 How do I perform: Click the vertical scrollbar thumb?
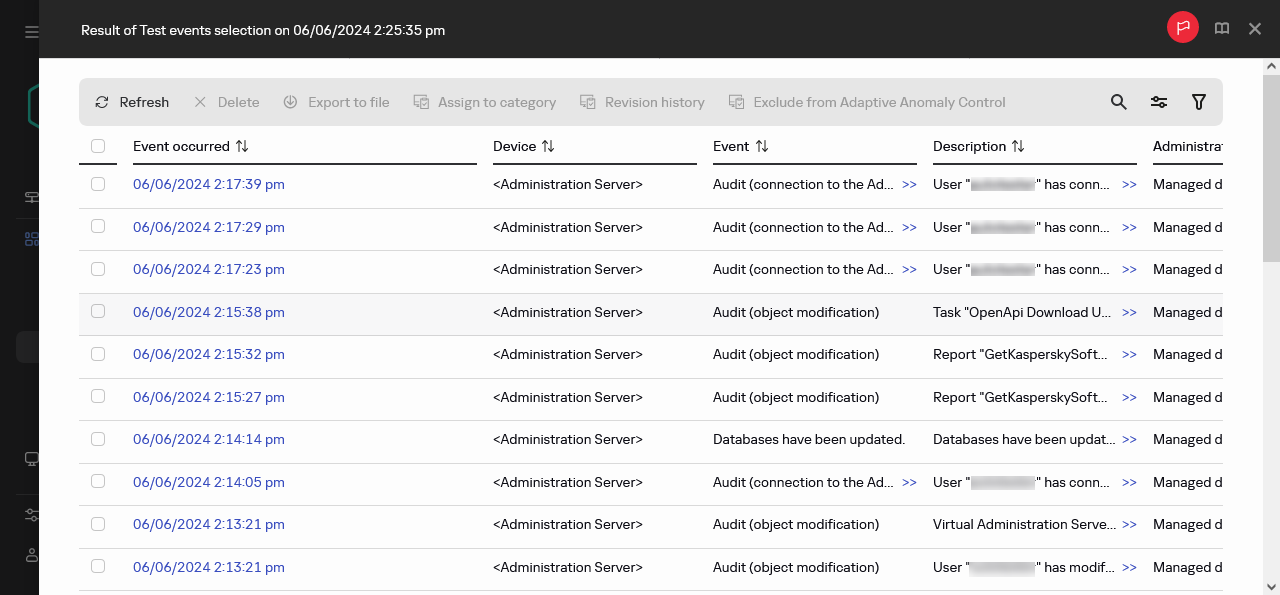point(1271,160)
